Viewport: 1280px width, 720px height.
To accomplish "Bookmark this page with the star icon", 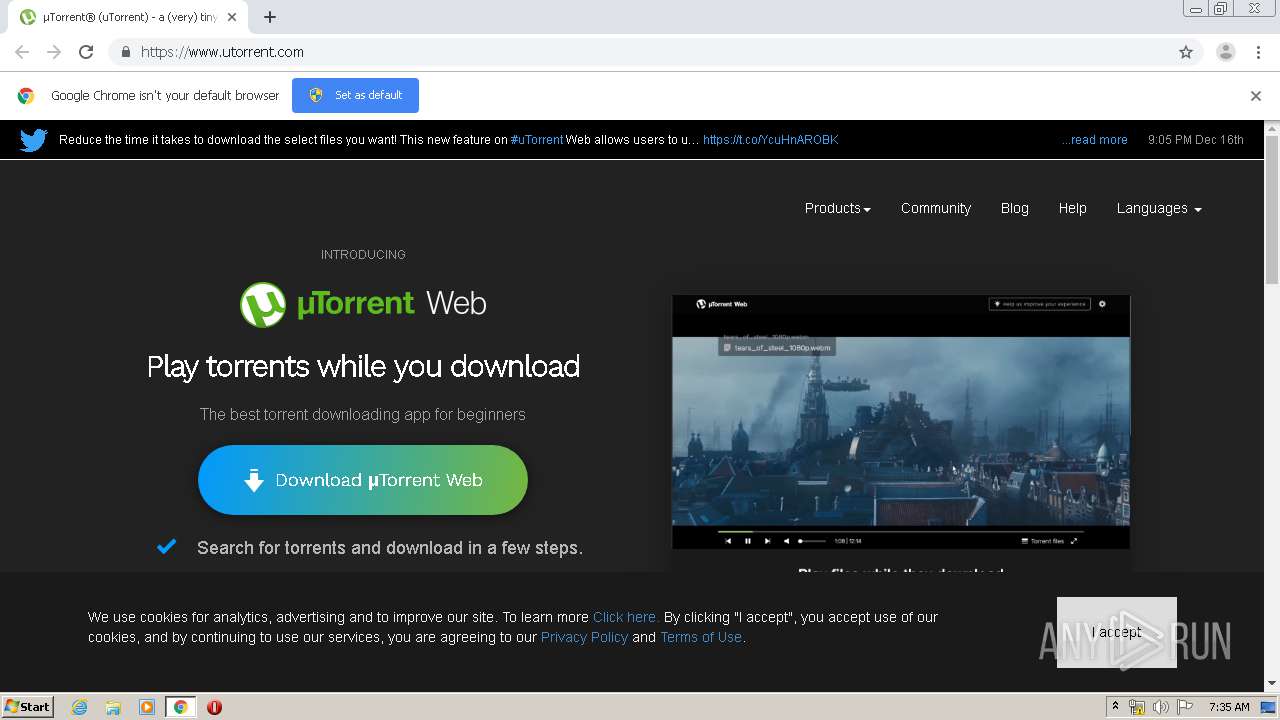I will 1186,52.
